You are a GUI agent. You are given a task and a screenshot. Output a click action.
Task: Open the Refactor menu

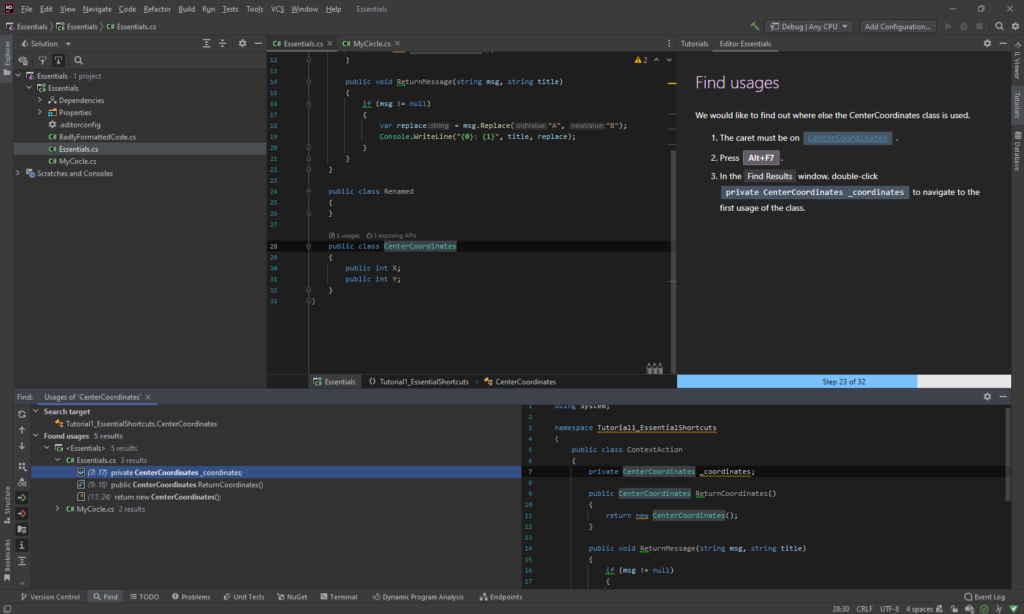tap(157, 9)
